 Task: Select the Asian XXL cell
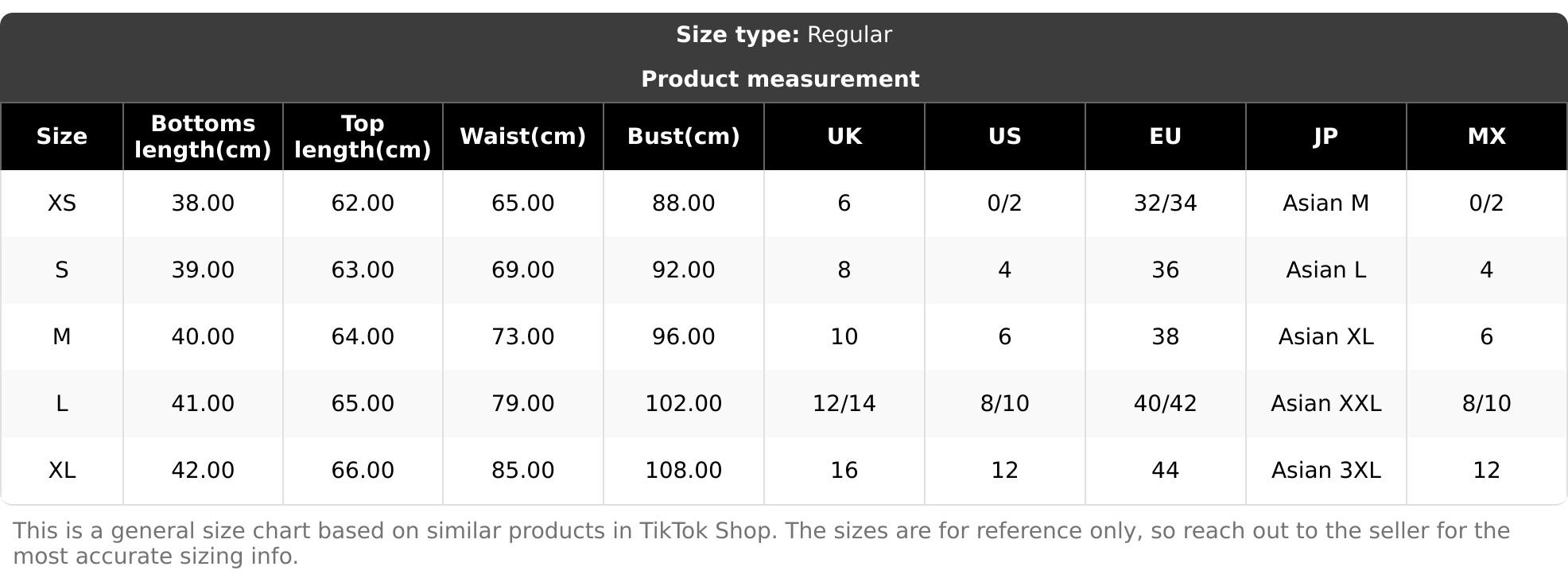[x=1325, y=404]
